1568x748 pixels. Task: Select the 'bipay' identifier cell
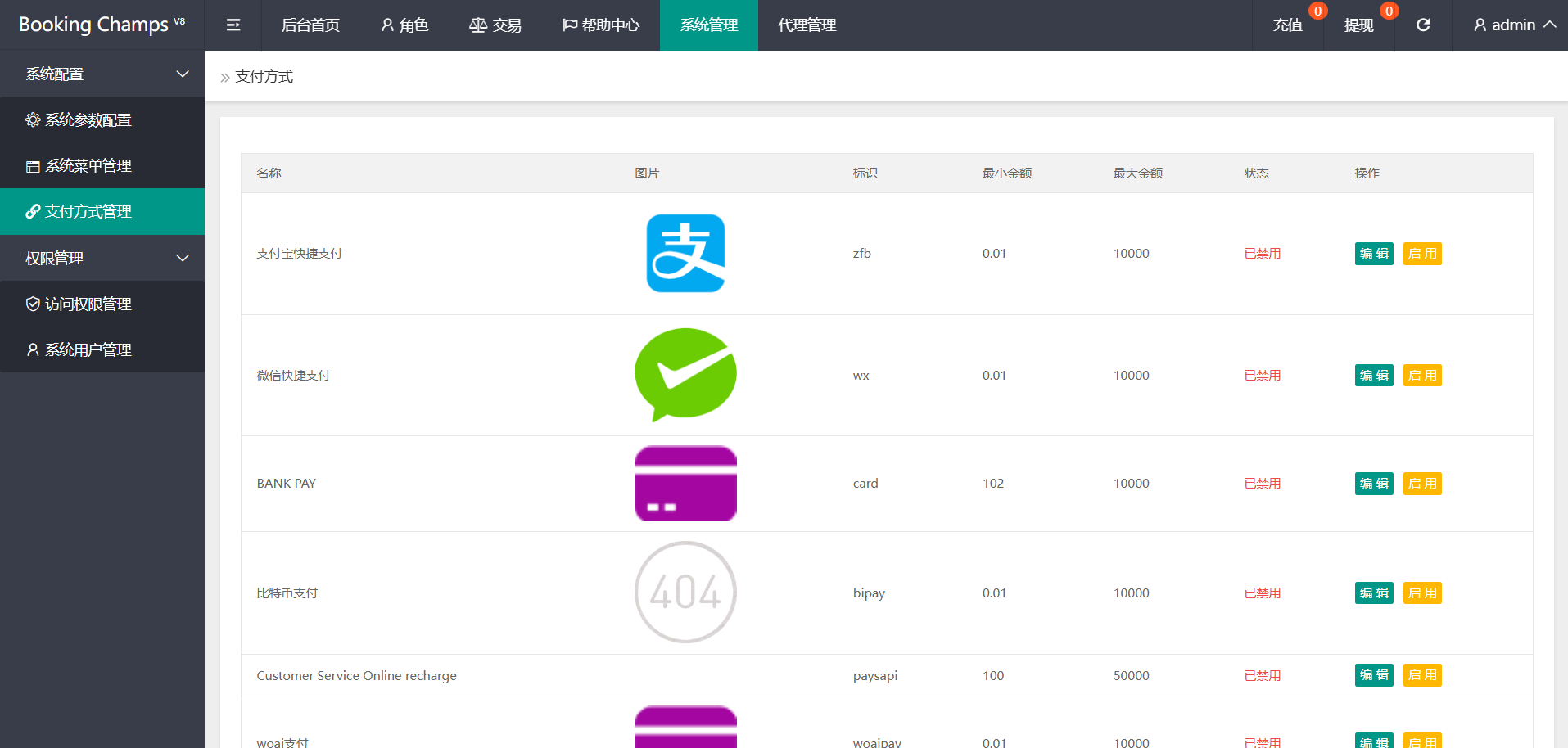click(x=869, y=593)
